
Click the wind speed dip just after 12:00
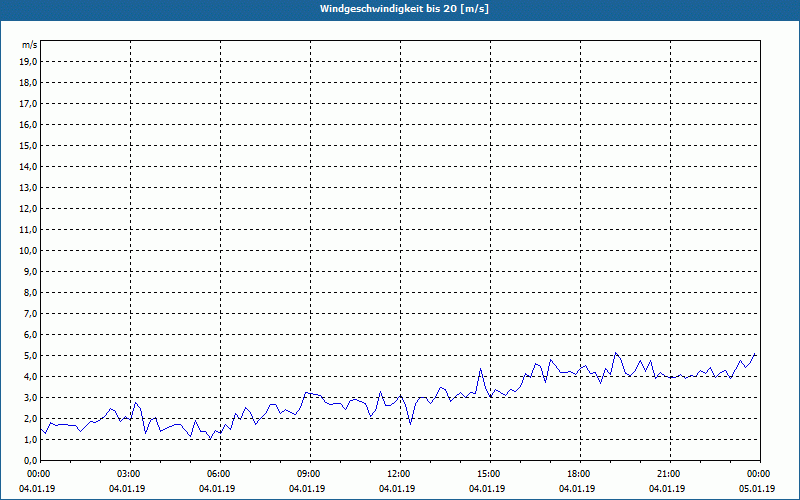[410, 423]
